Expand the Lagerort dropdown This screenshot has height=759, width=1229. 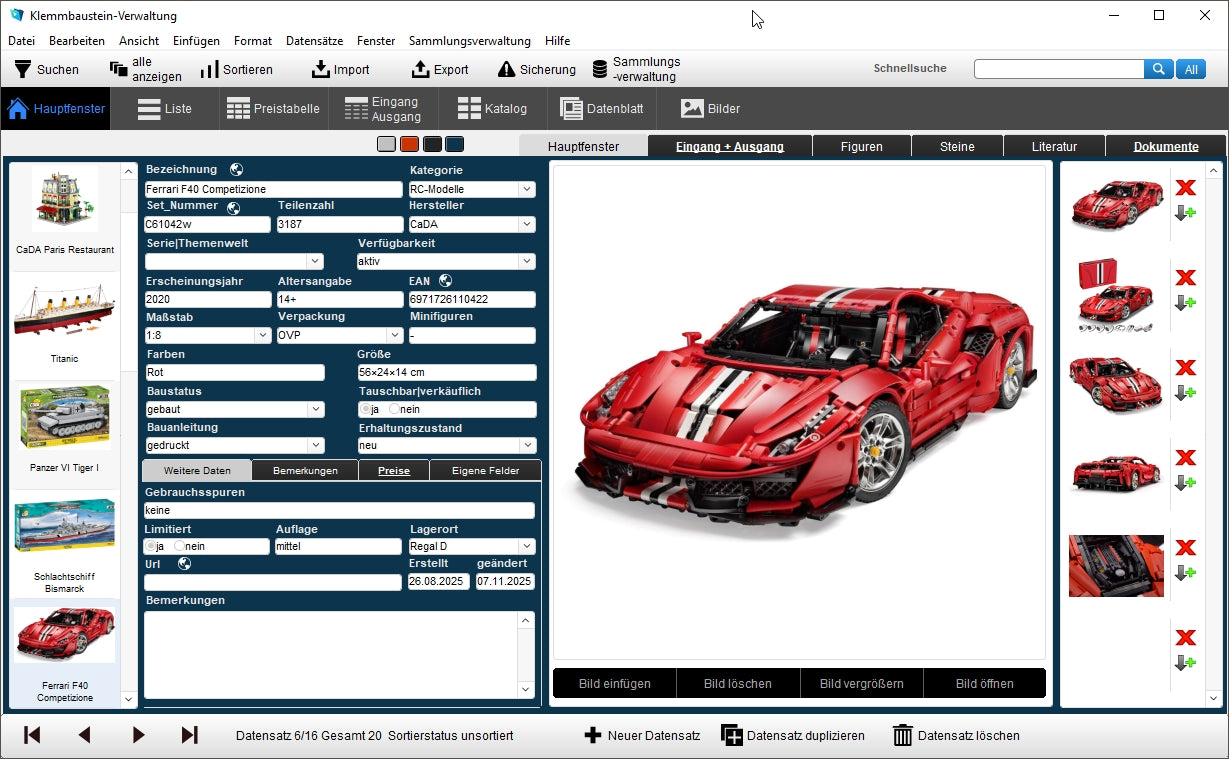(526, 547)
